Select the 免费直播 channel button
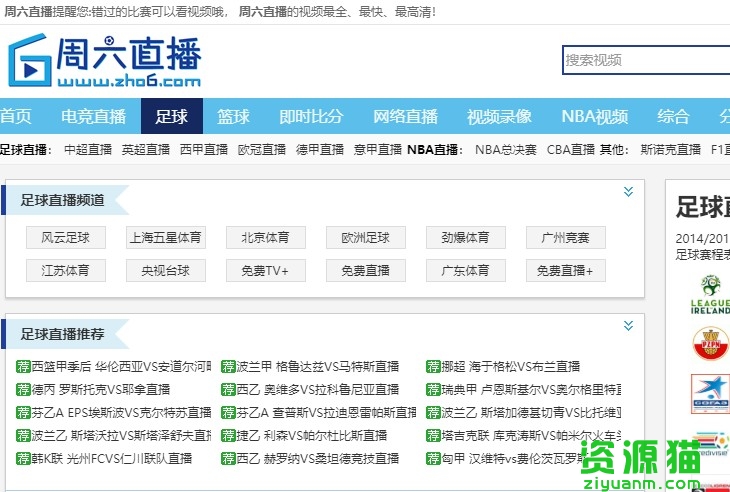The image size is (730, 492). click(x=366, y=270)
